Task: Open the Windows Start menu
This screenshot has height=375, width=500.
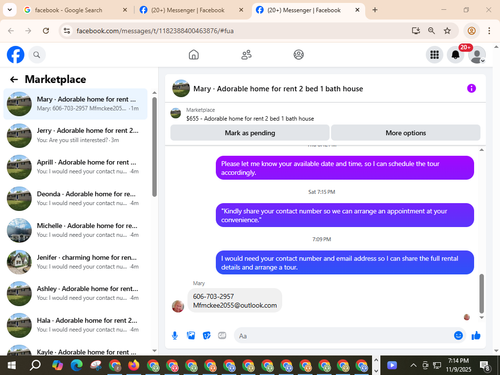Action: [x=11, y=366]
